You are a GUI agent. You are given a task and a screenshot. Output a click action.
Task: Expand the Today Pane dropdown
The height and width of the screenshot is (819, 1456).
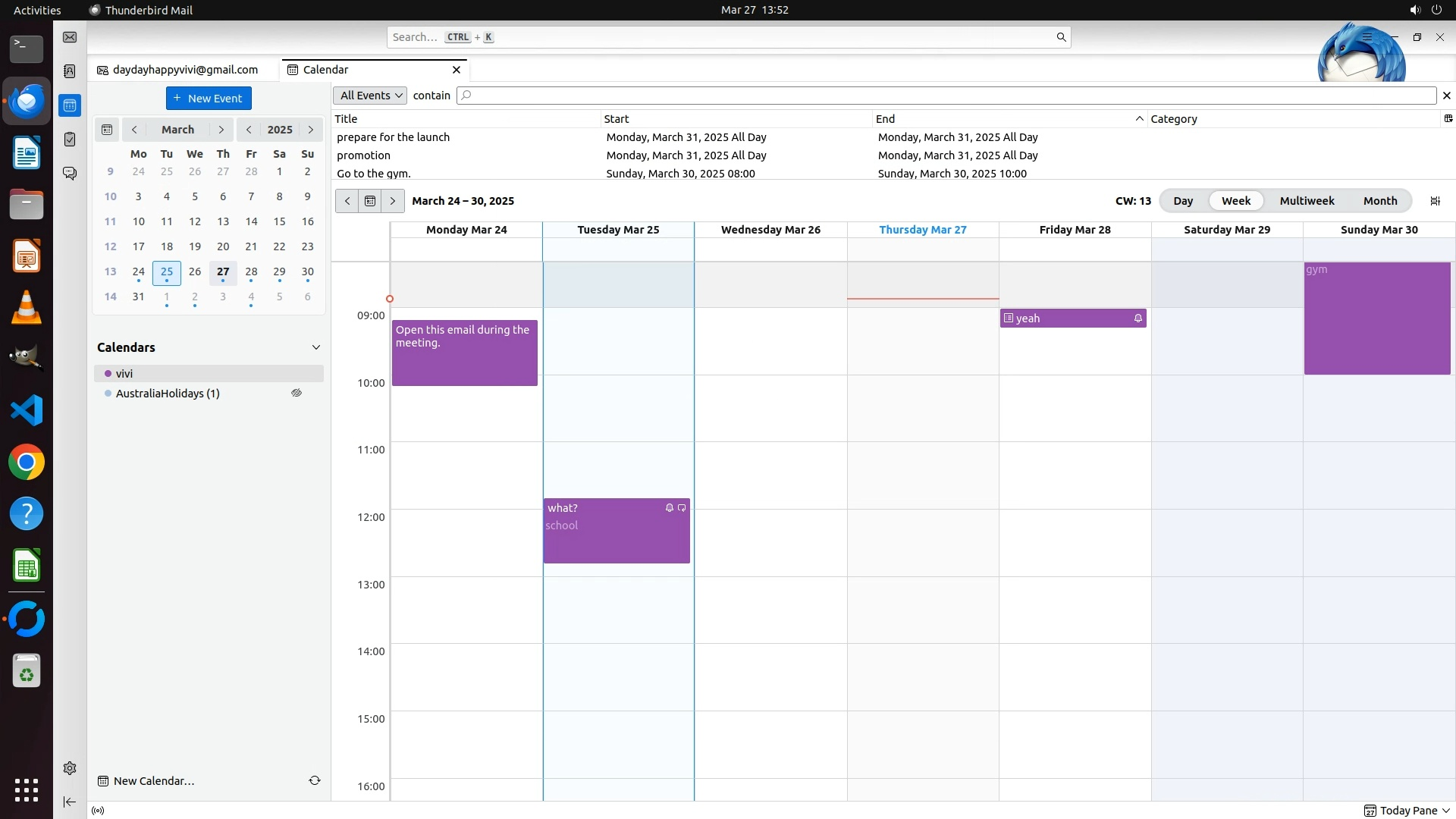click(x=1446, y=811)
